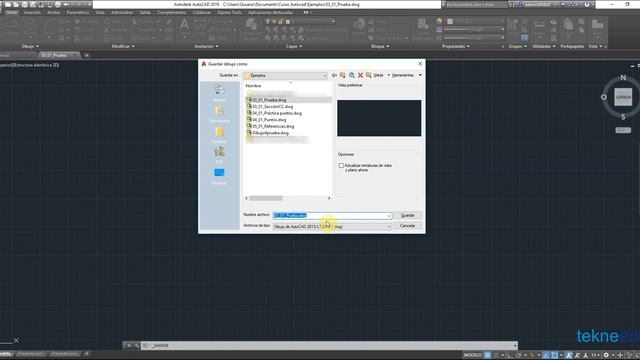Toggle grid display in the status bar

pos(488,355)
